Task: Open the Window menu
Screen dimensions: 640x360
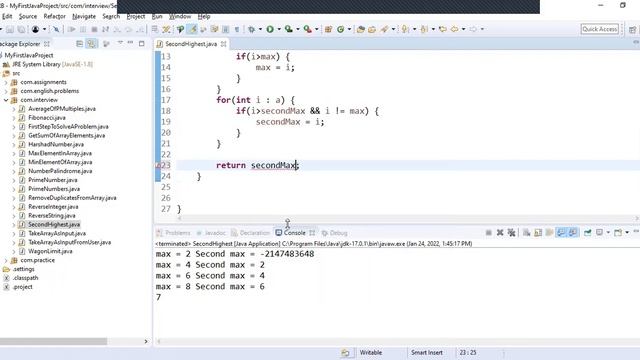Action: point(180,16)
